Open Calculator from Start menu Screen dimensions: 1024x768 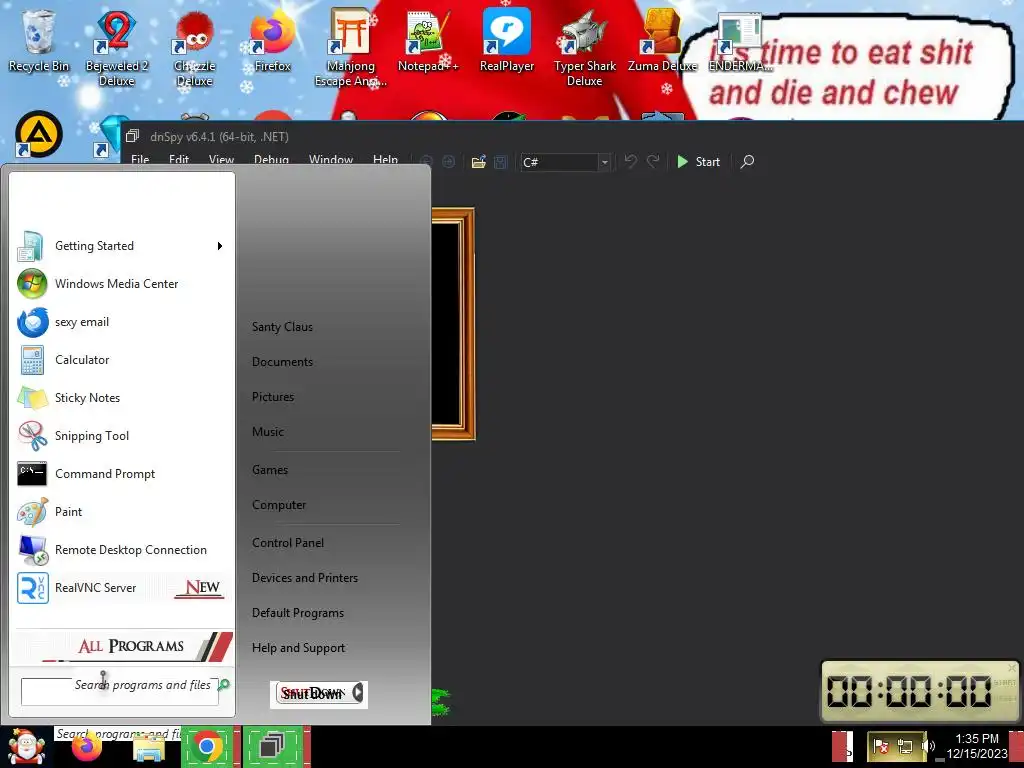(x=121, y=360)
